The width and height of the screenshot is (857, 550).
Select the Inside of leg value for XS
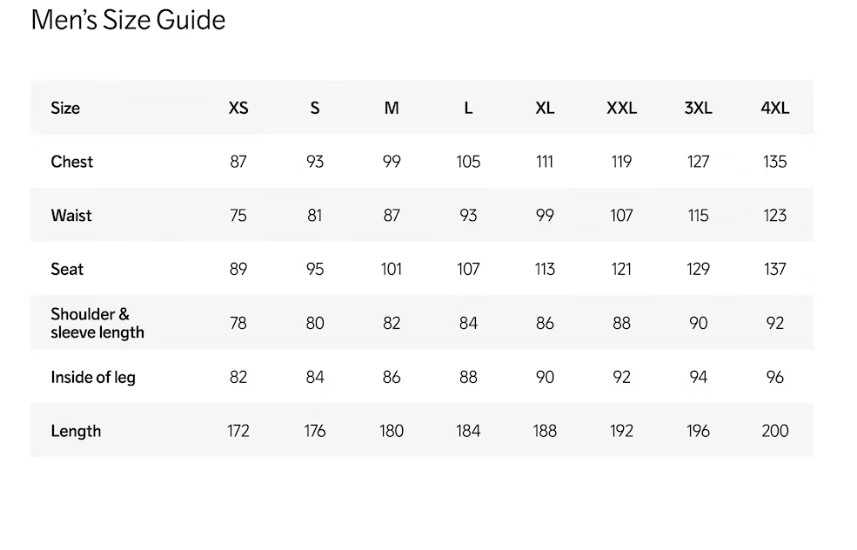[x=238, y=377]
